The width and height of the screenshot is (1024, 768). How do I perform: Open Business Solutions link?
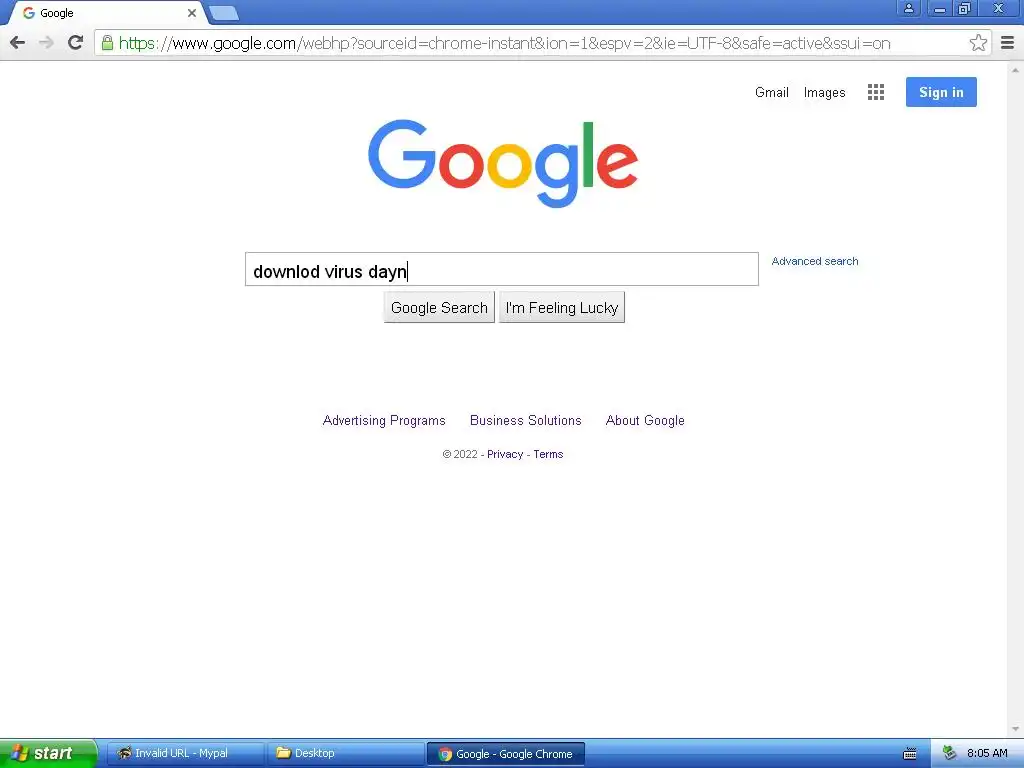click(526, 421)
